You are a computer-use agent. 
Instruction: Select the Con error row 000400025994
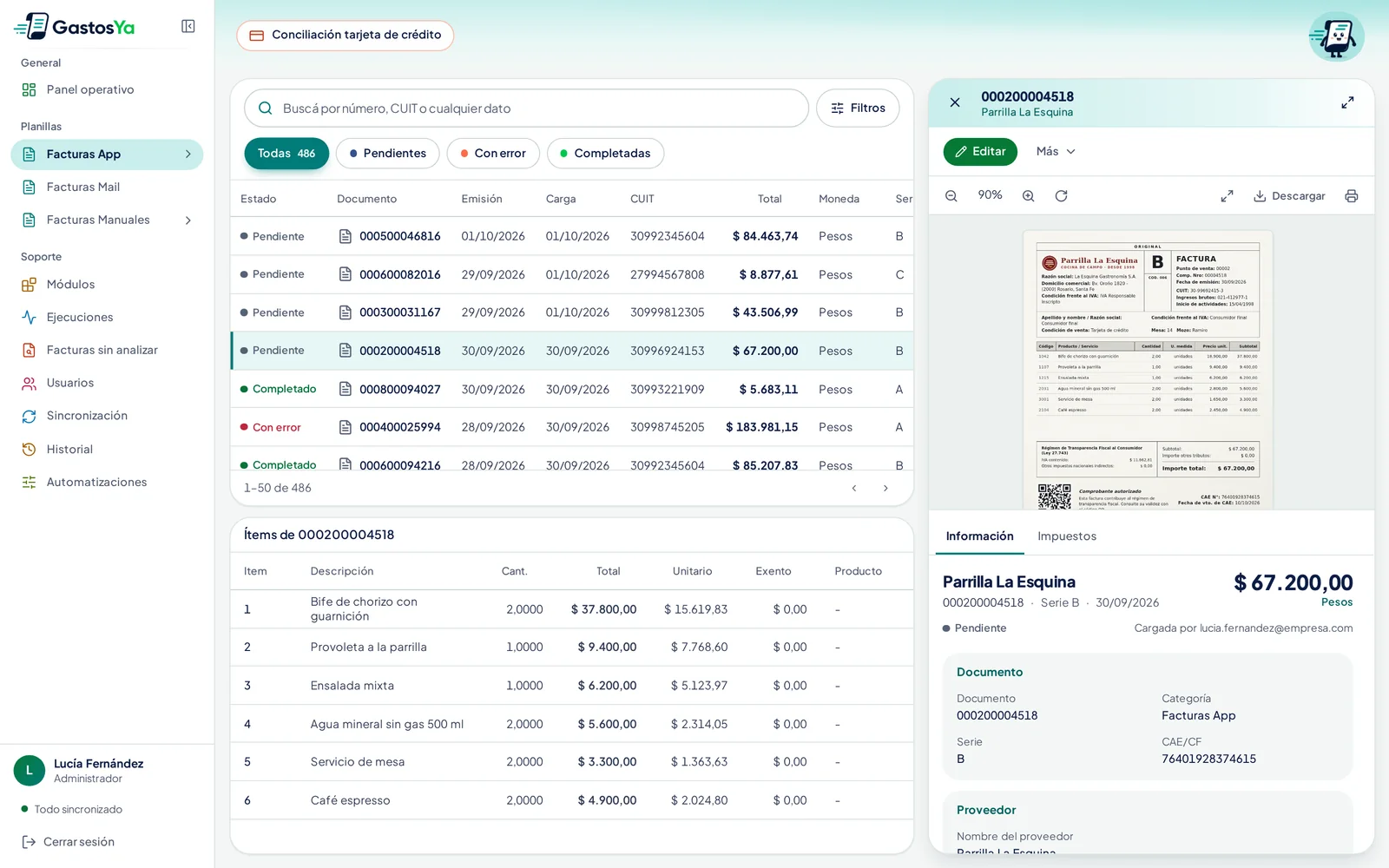point(572,427)
